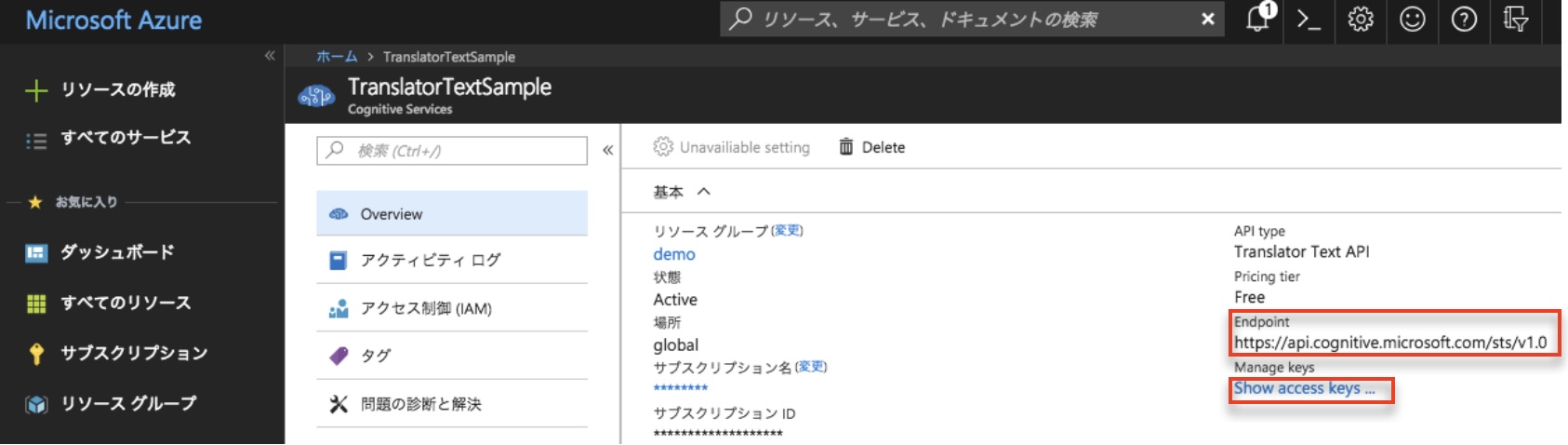1568x445 pixels.
Task: Click the Free pricing tier value
Action: click(1249, 297)
